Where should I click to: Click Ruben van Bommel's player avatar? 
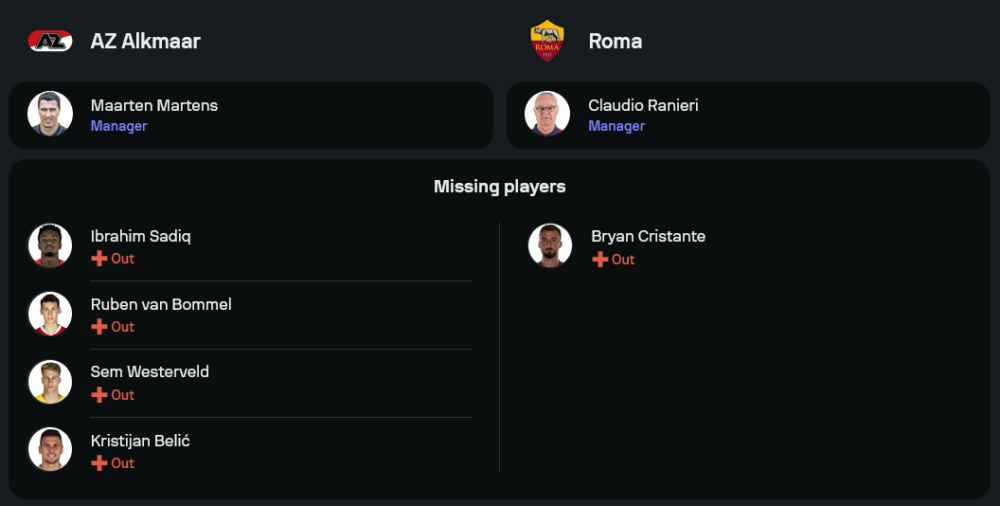50,314
